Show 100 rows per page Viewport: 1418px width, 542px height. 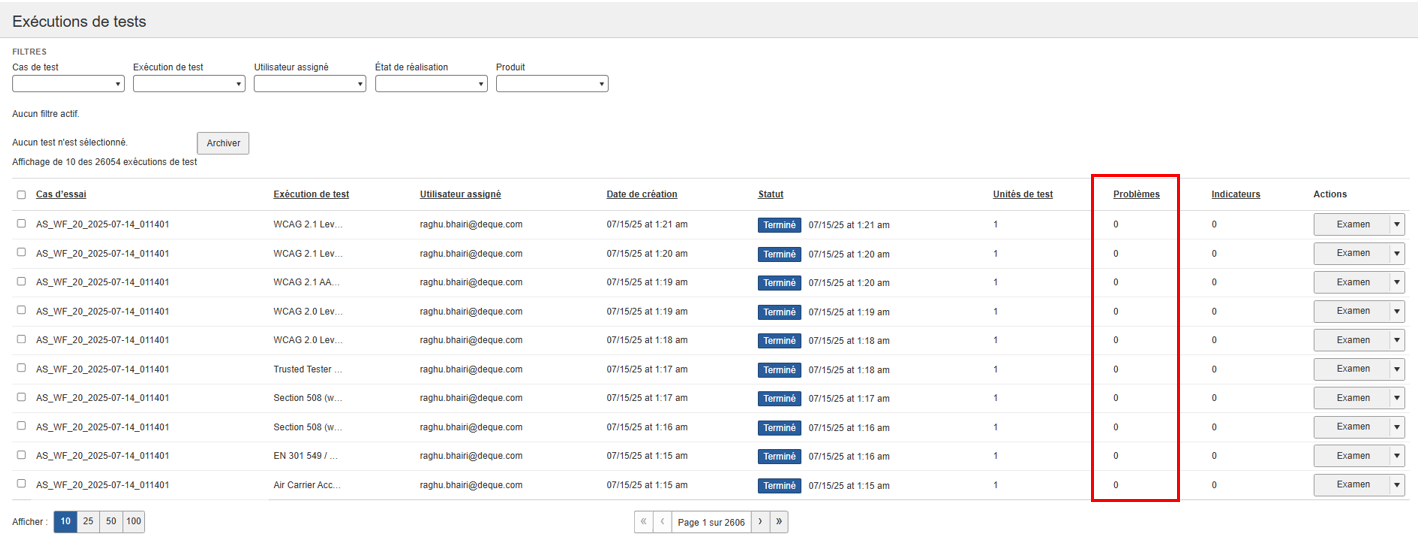tap(133, 522)
